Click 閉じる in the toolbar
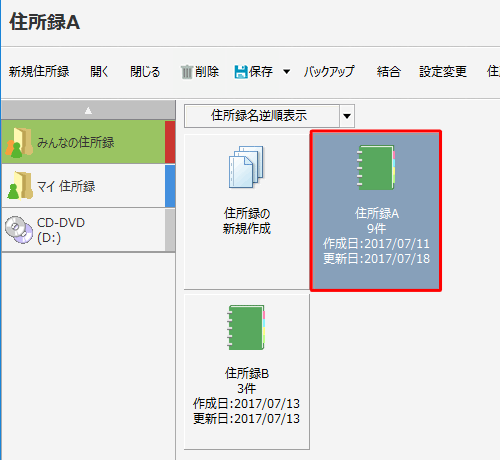 click(x=145, y=72)
